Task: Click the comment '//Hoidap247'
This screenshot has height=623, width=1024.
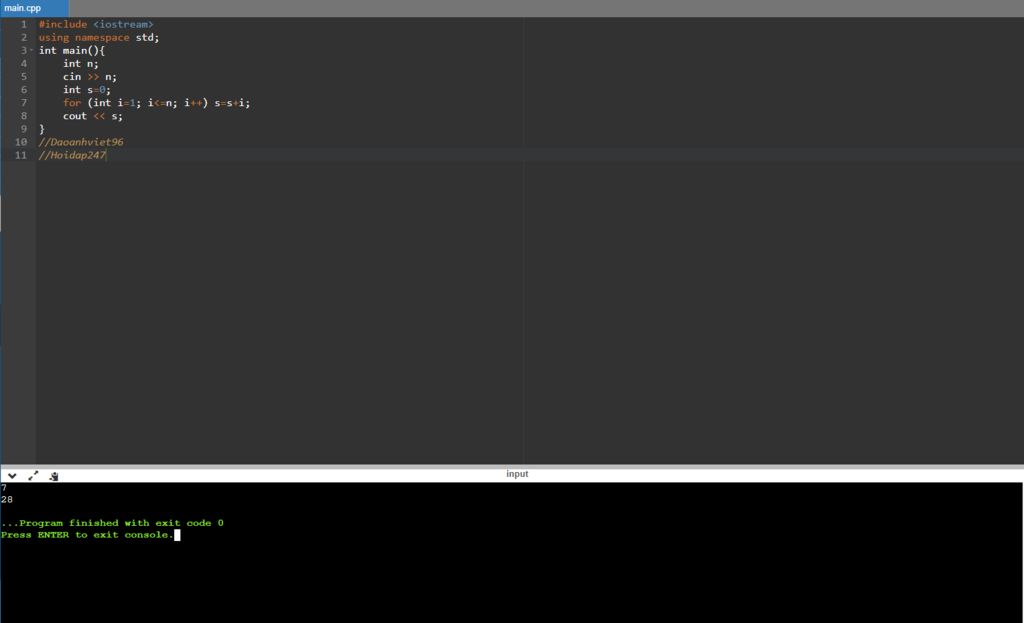Action: coord(72,155)
